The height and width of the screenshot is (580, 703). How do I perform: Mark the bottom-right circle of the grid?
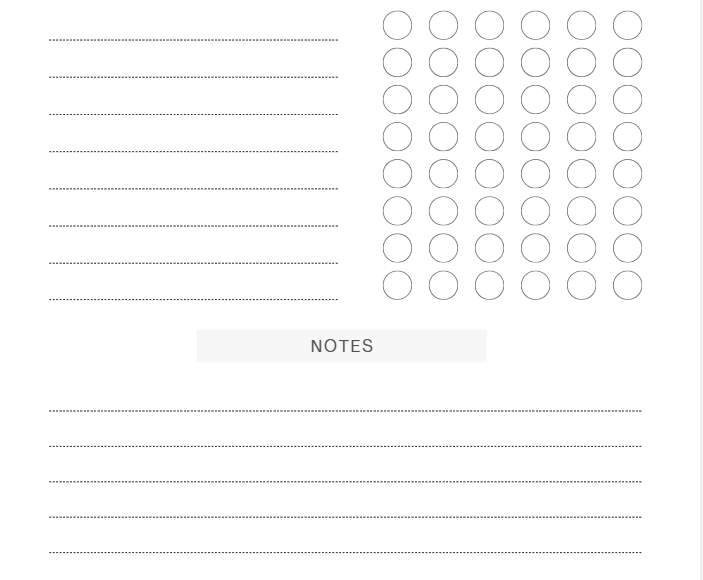pyautogui.click(x=627, y=285)
